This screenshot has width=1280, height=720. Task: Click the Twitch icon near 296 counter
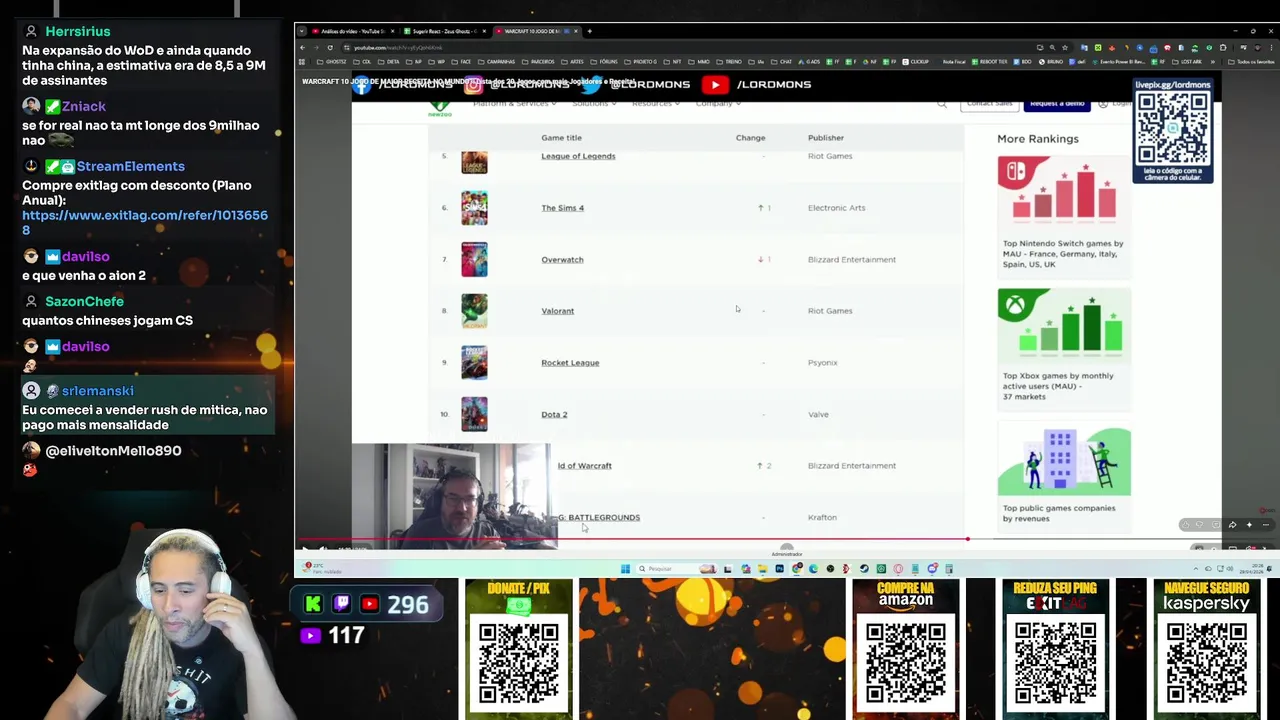(341, 604)
